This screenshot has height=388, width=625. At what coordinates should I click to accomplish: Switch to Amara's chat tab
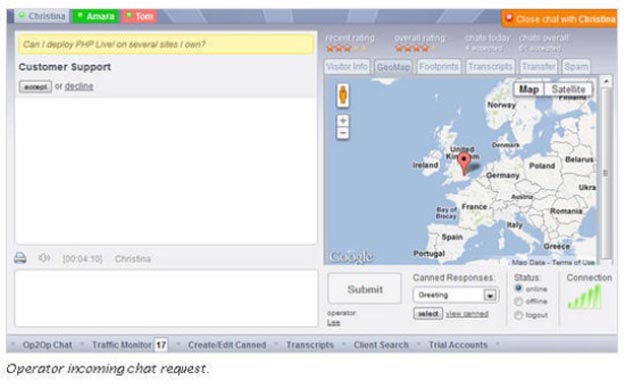pyautogui.click(x=96, y=16)
